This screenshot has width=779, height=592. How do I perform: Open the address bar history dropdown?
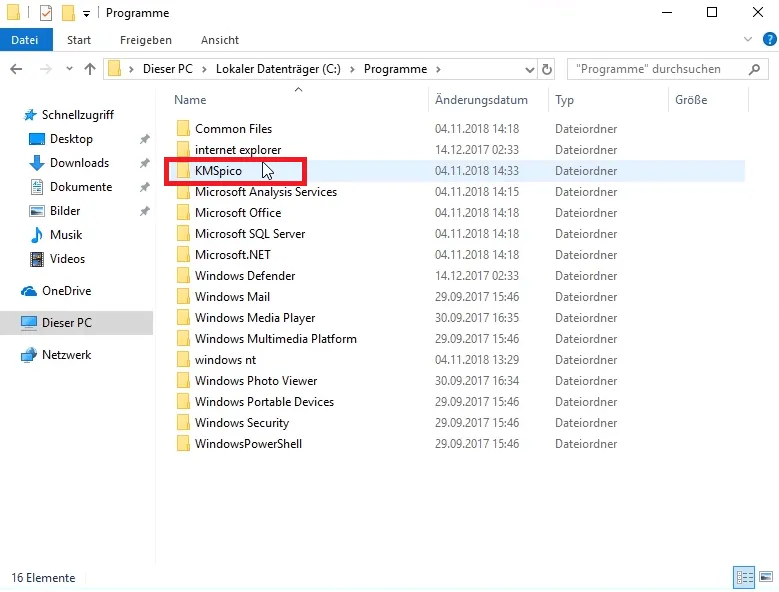click(x=530, y=70)
